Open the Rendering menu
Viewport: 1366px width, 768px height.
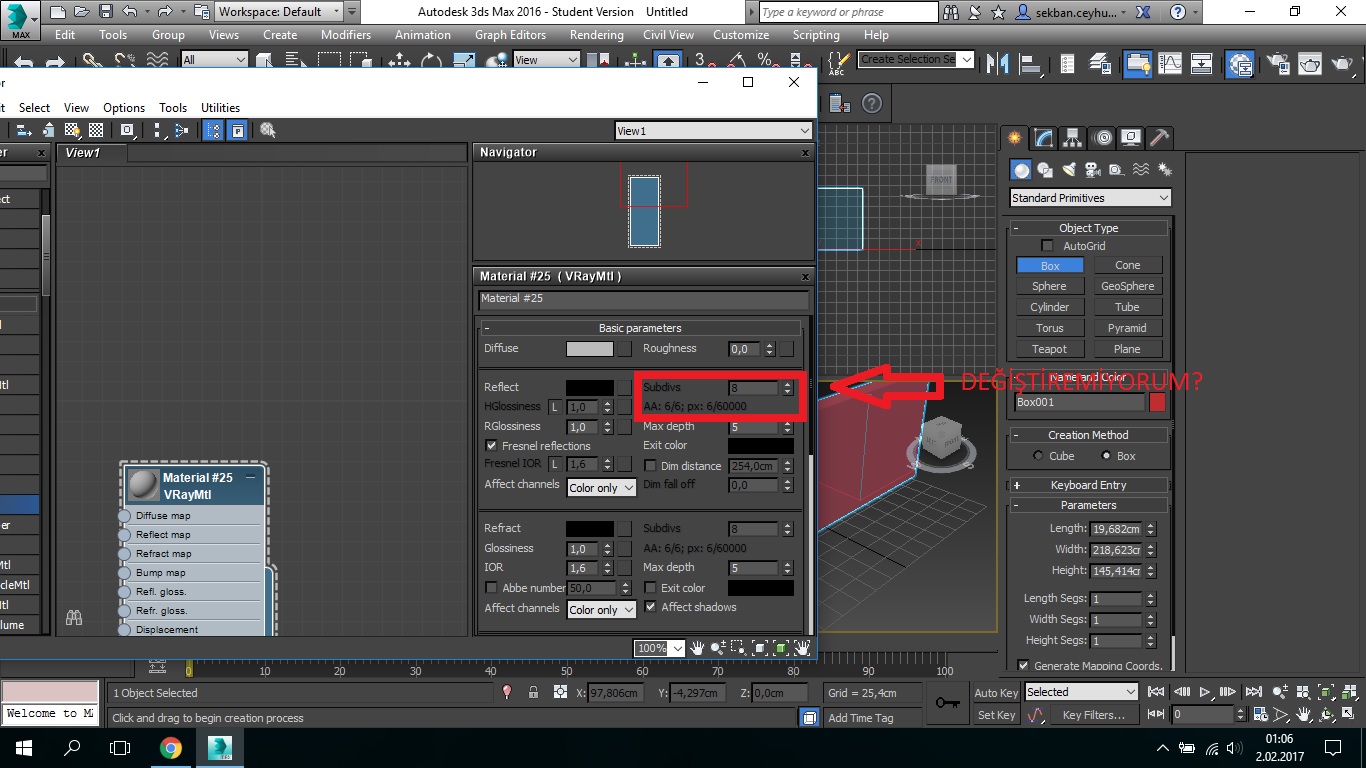coord(596,34)
